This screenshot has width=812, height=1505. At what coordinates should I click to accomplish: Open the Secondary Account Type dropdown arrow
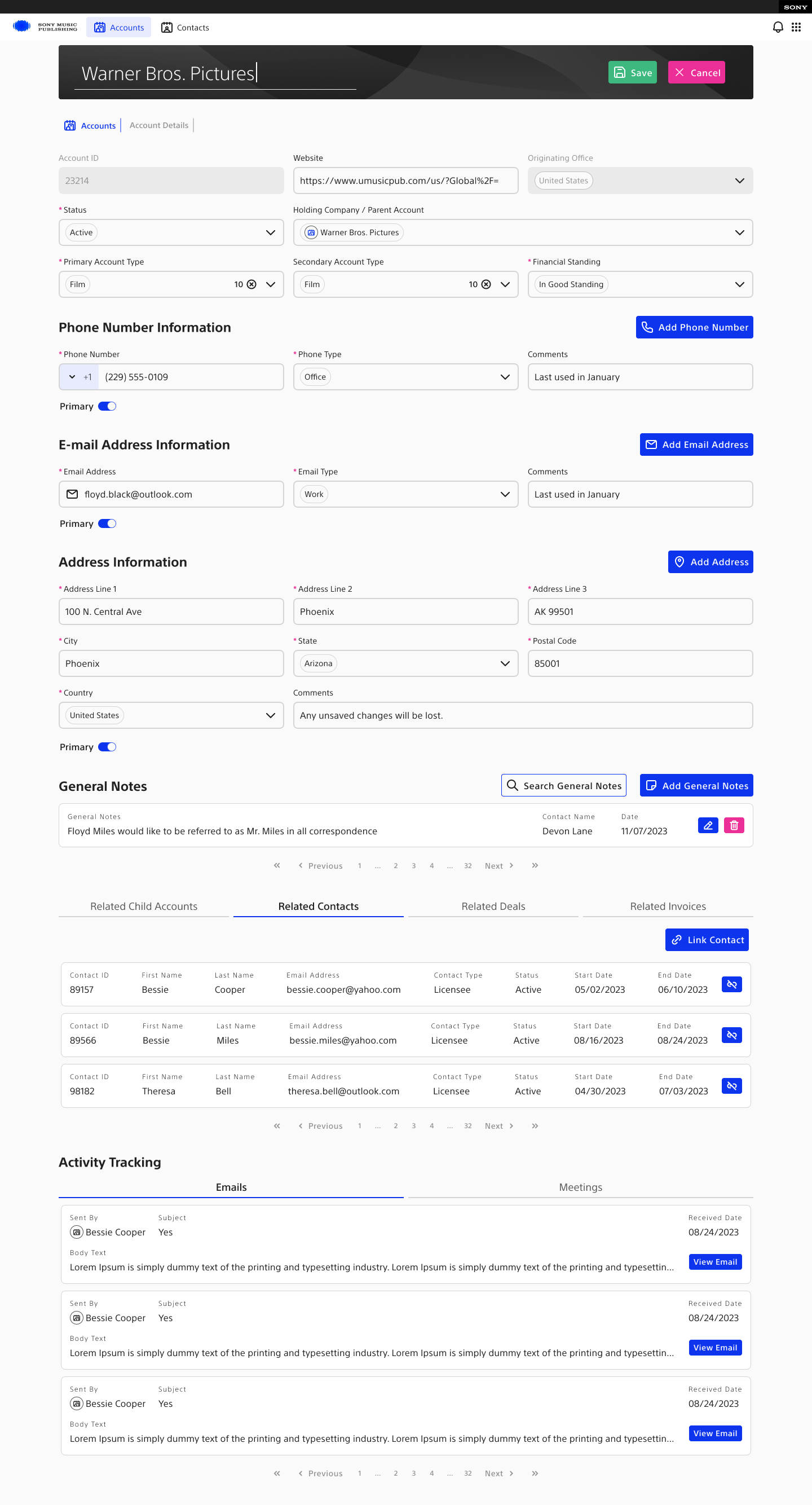click(505, 284)
